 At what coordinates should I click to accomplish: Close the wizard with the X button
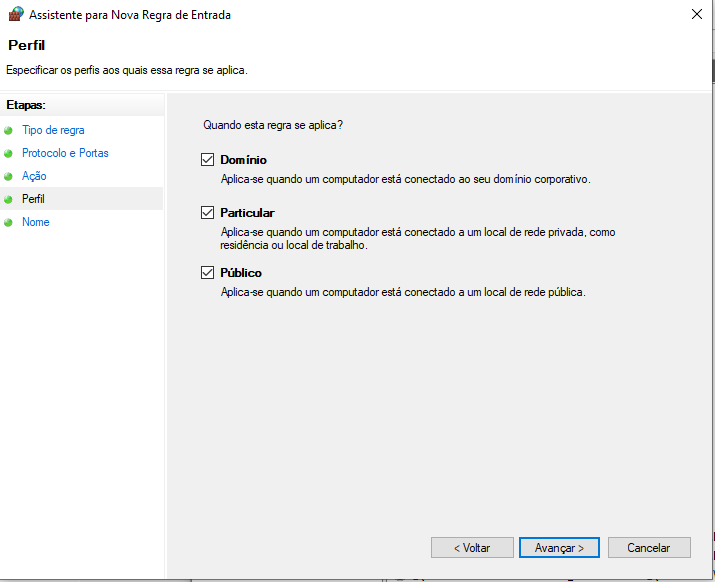695,15
